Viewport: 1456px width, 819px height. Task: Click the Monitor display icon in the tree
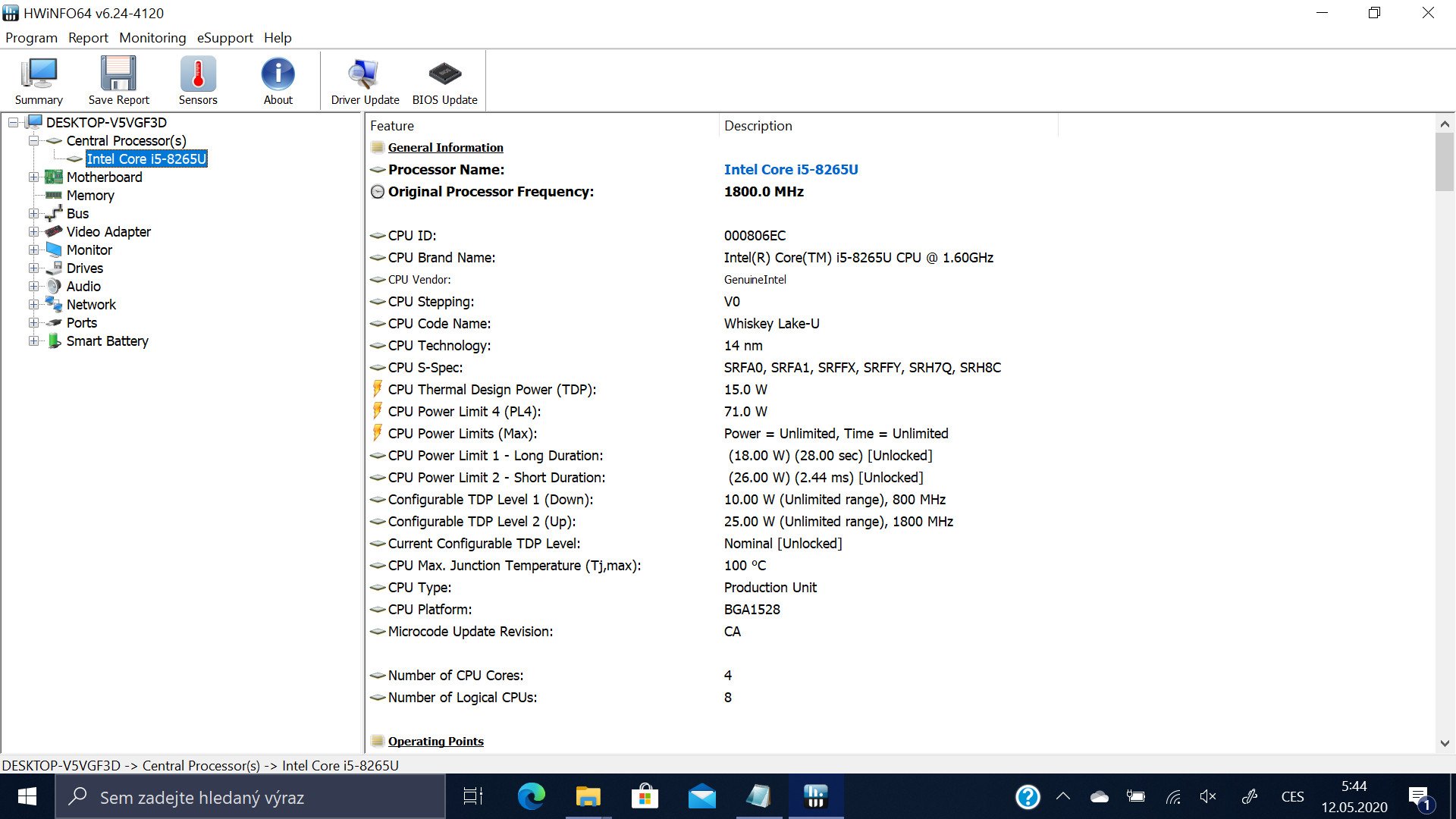(x=54, y=249)
